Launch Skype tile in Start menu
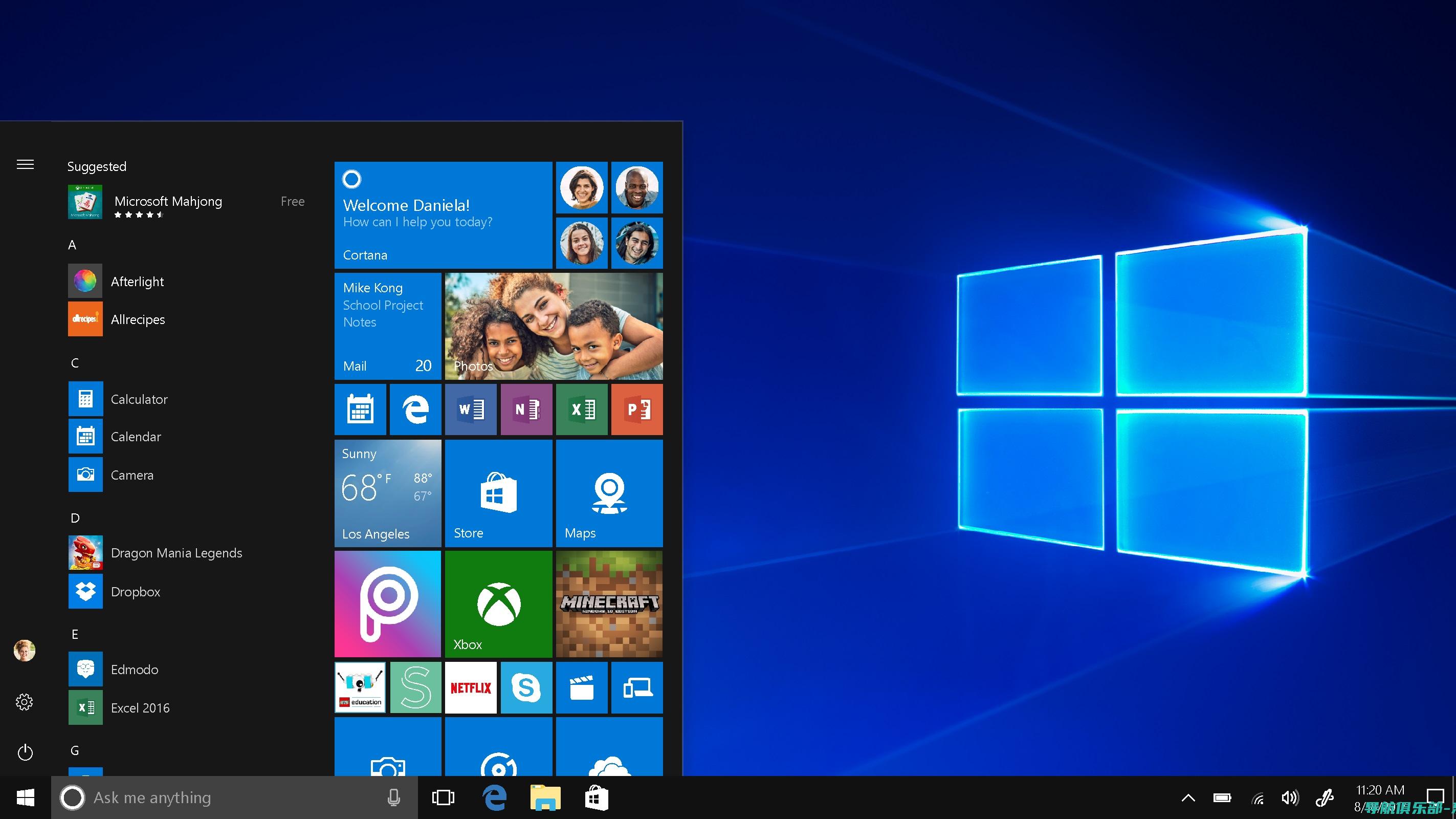Viewport: 1456px width, 819px height. point(525,688)
